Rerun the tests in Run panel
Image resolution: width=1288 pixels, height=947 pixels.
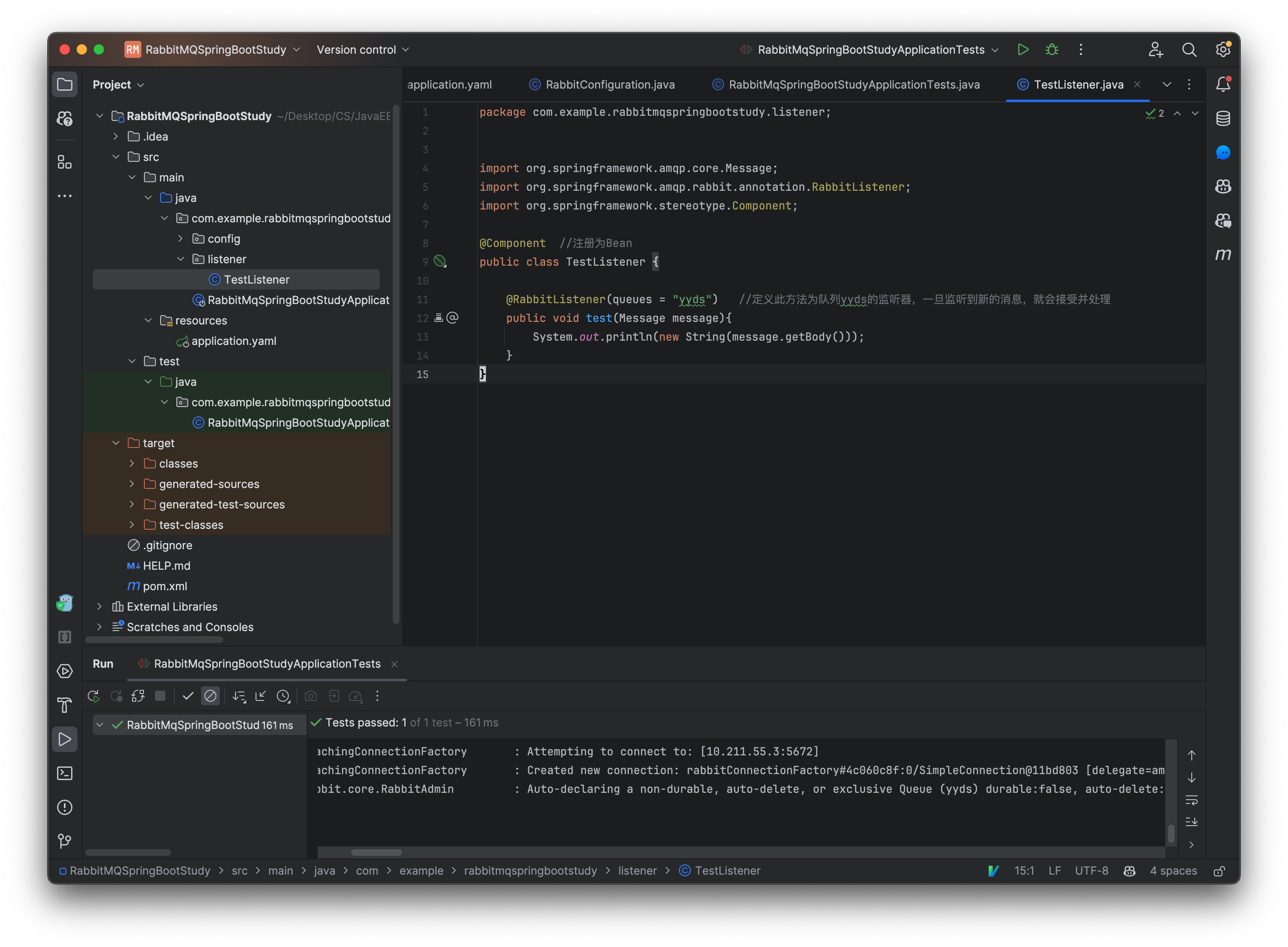[x=93, y=696]
